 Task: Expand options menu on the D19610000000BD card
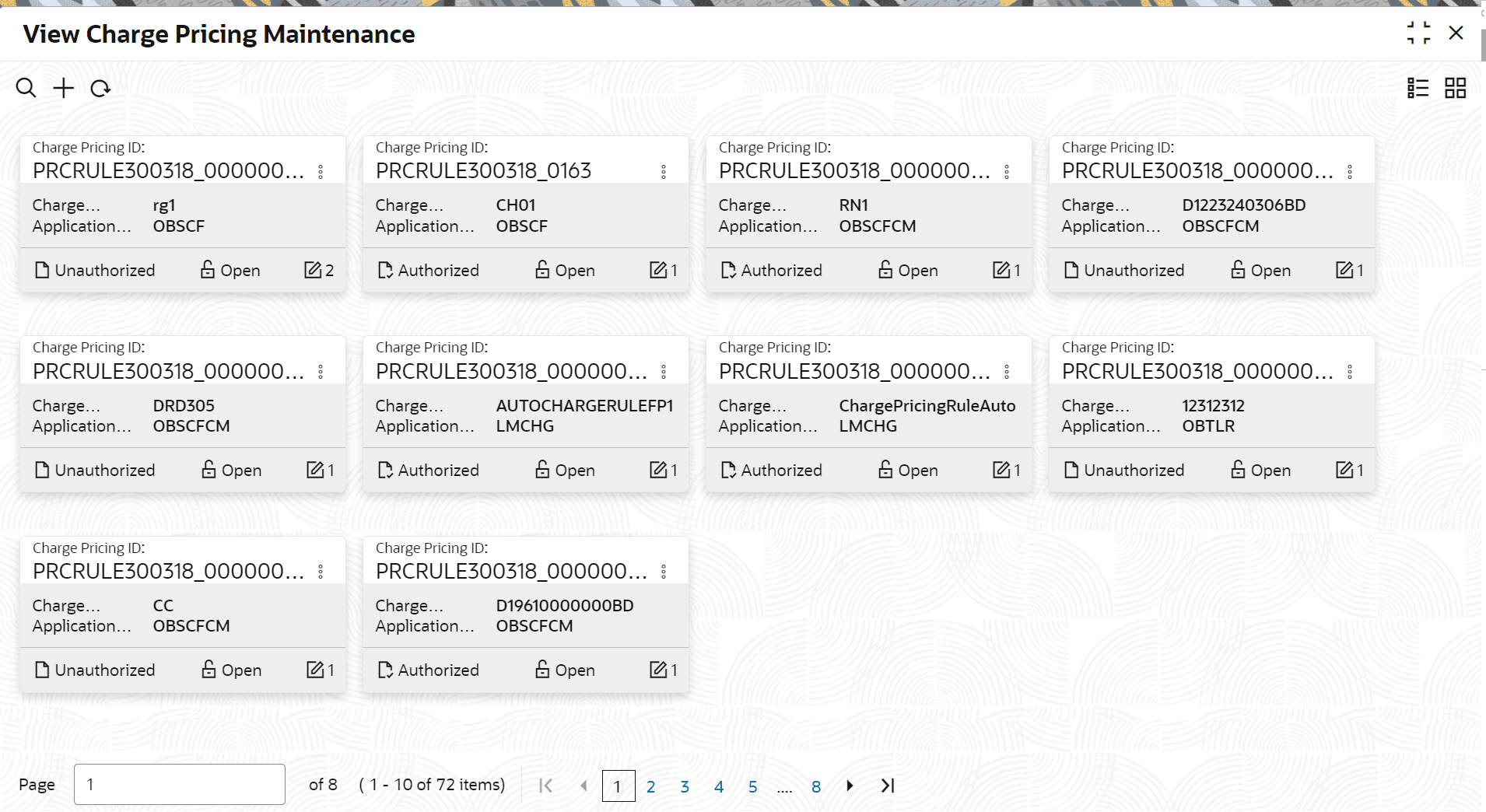click(x=663, y=571)
